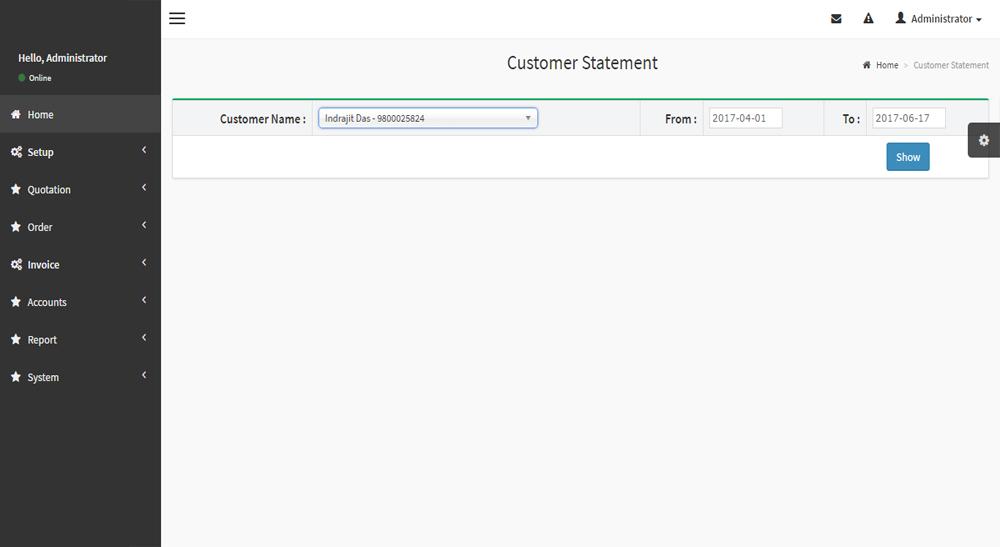Screen dimensions: 1000x547
Task: Click the Online status text
Action: (40, 78)
